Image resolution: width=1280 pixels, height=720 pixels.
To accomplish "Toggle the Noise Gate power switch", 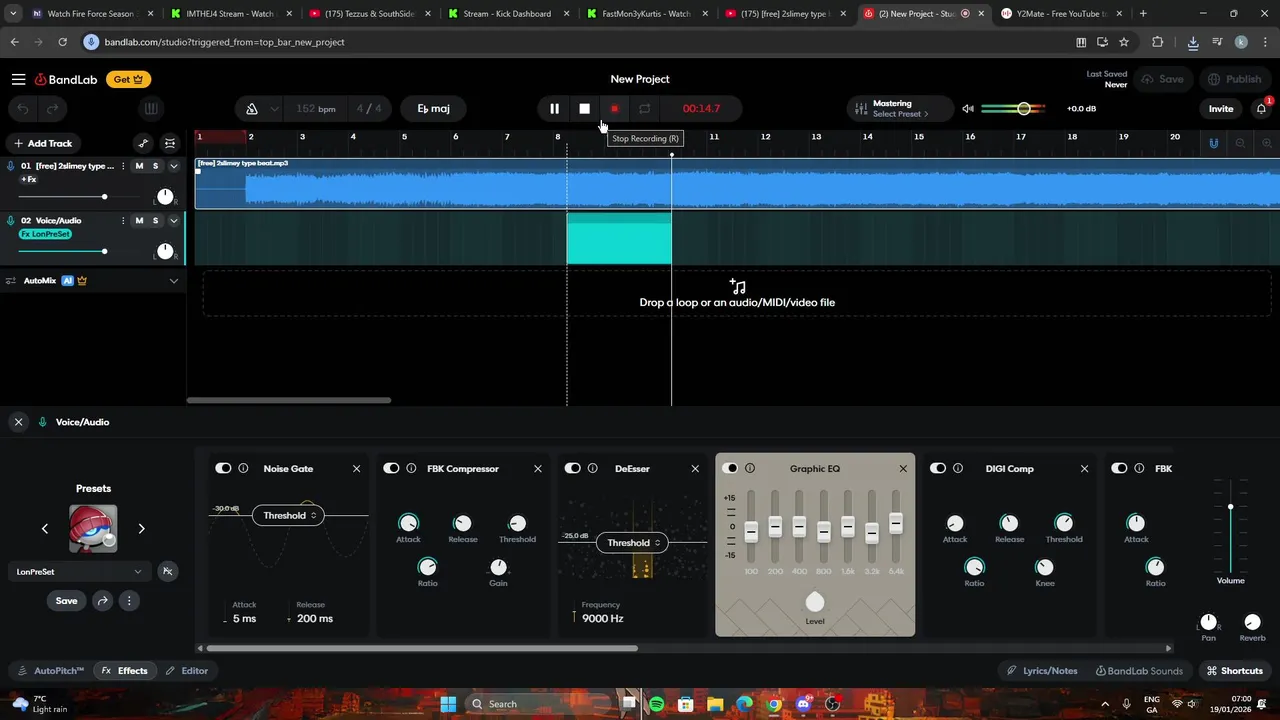I will (223, 468).
